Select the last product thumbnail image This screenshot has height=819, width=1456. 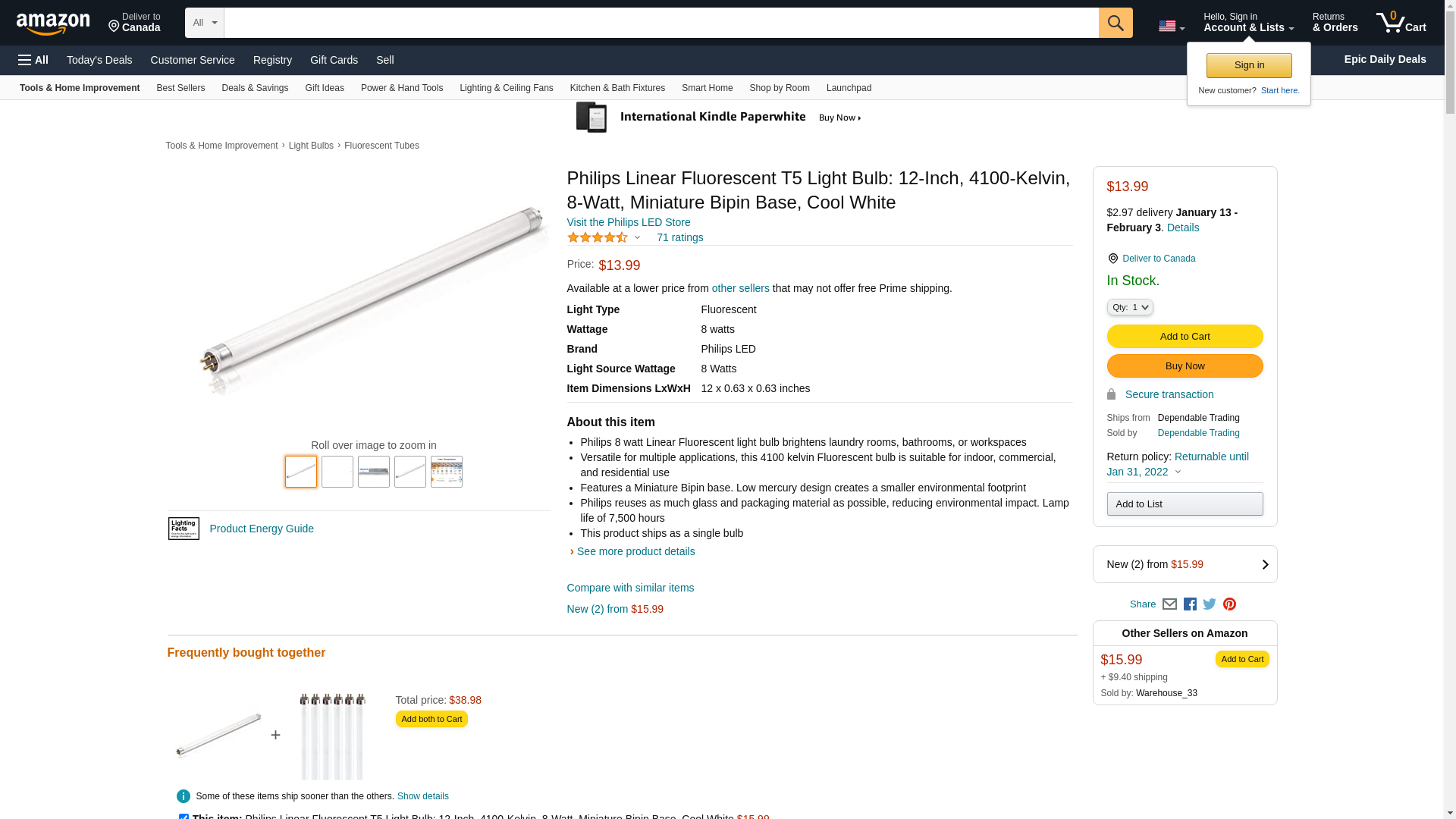point(447,472)
